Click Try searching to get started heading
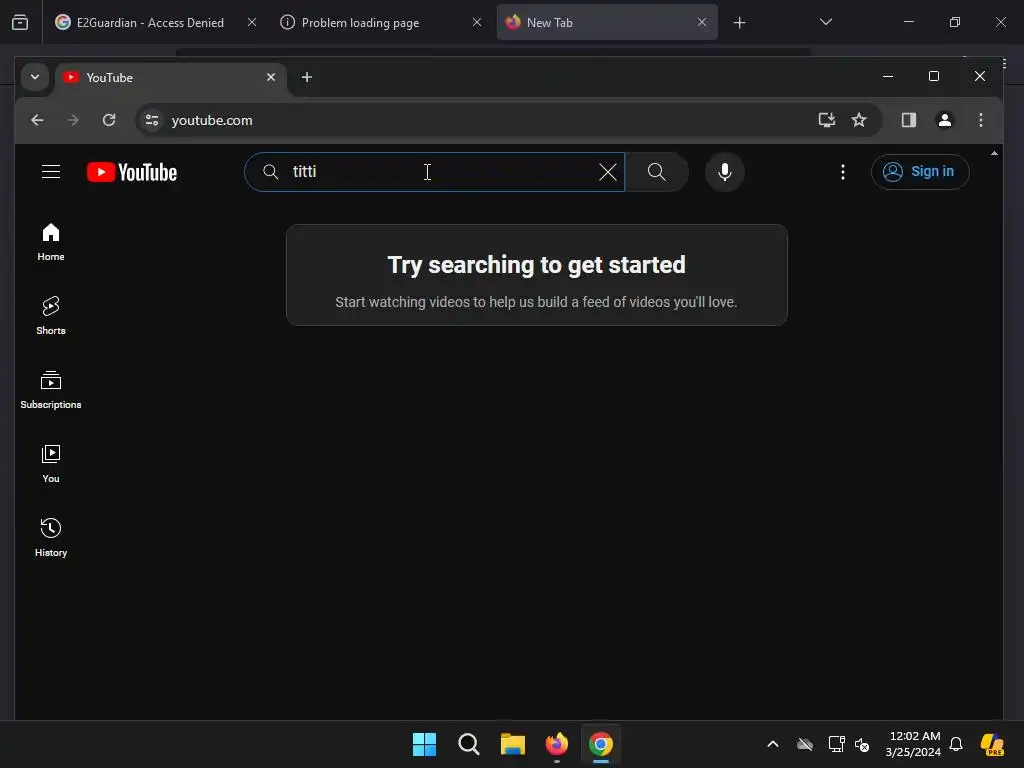 [536, 265]
